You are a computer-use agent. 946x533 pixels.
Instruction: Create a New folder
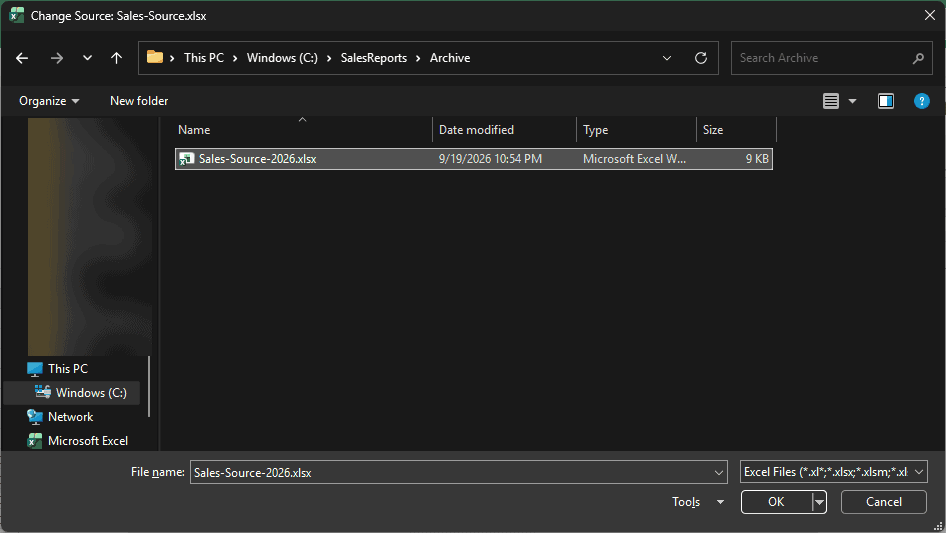coord(139,101)
